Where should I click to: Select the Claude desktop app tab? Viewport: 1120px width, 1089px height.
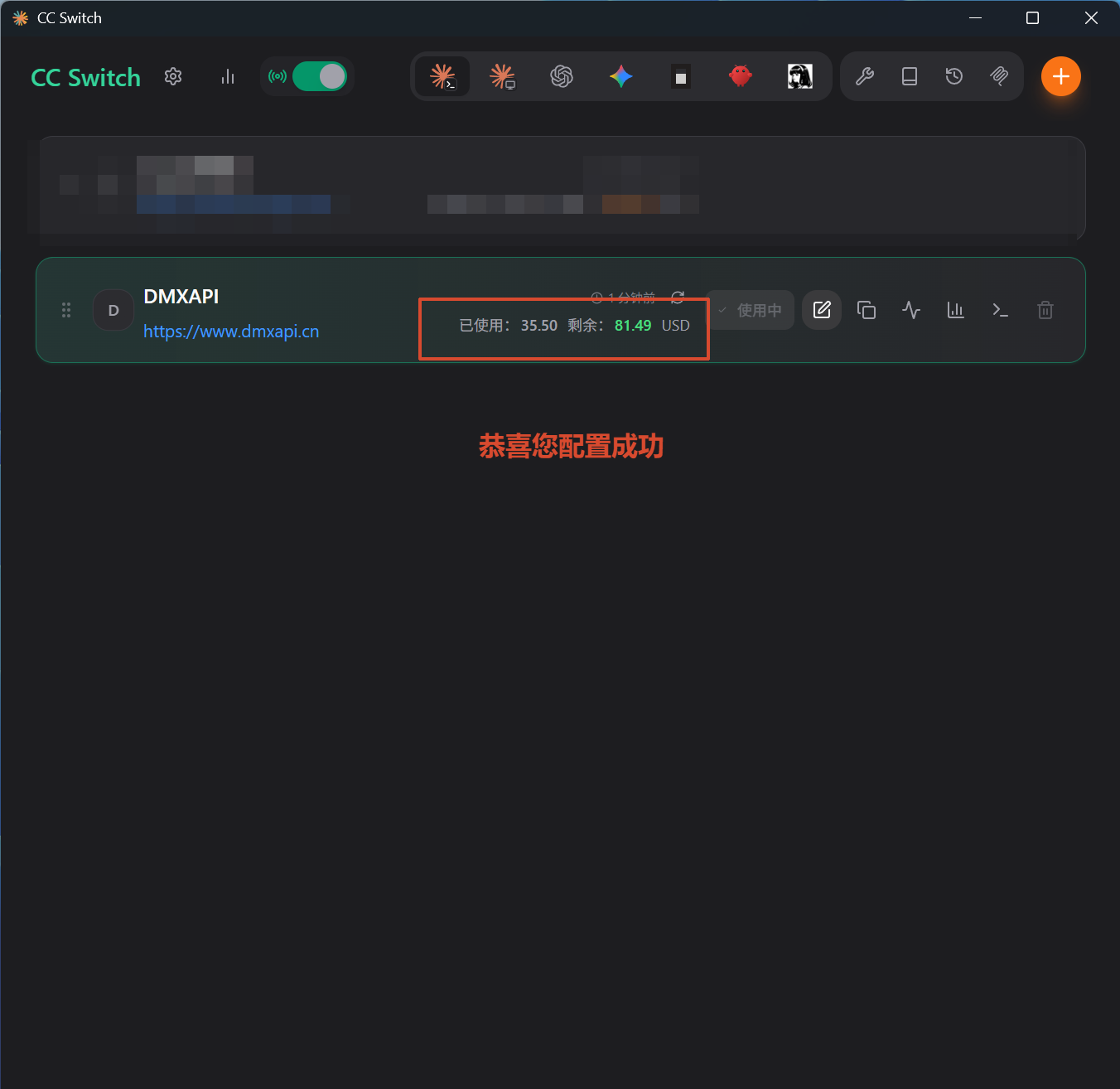502,76
